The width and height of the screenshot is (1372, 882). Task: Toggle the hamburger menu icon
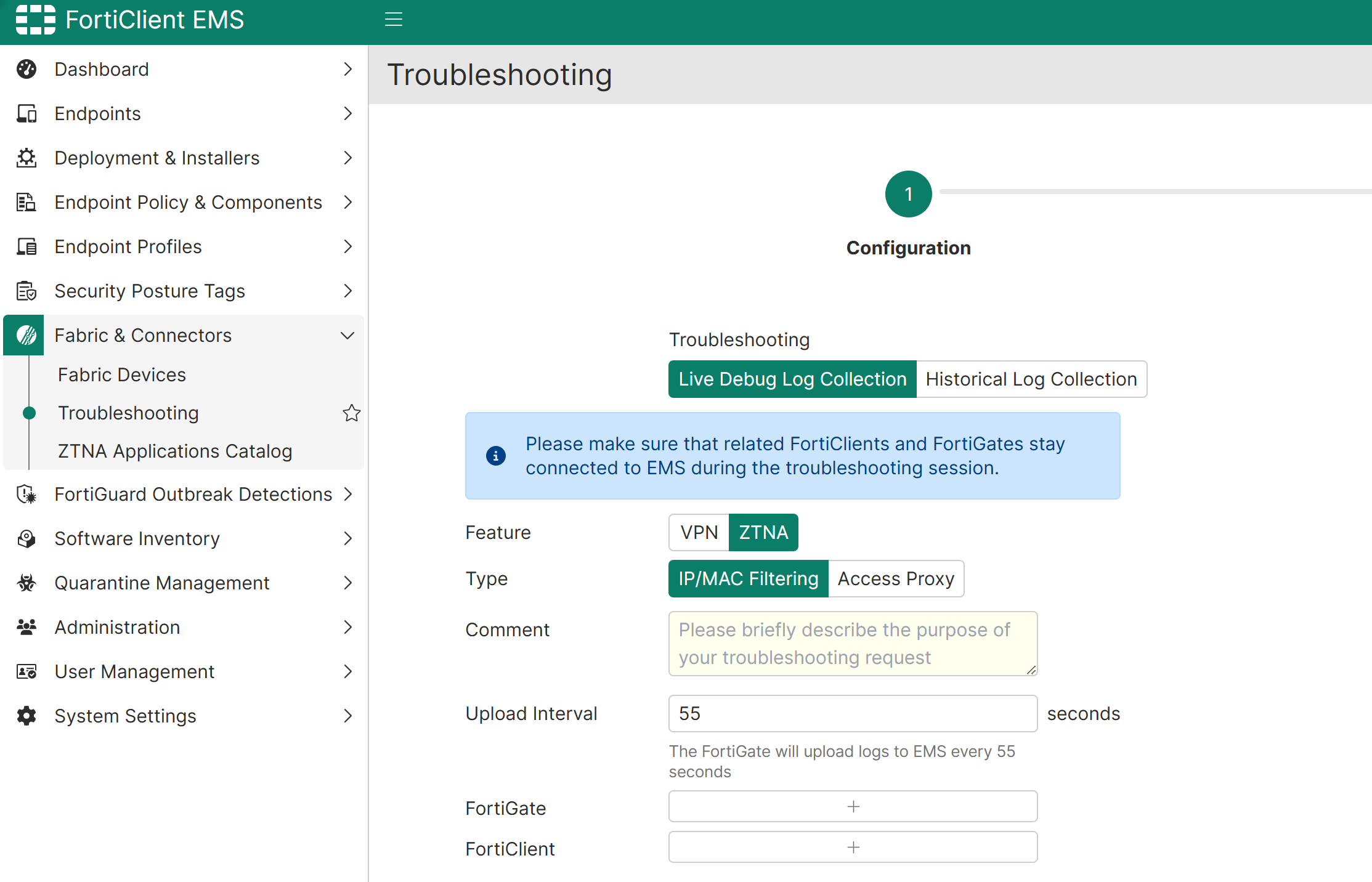(394, 20)
